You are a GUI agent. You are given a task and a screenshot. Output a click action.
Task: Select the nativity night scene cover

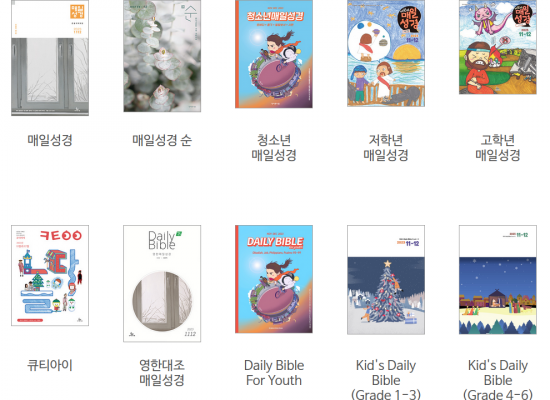point(498,280)
